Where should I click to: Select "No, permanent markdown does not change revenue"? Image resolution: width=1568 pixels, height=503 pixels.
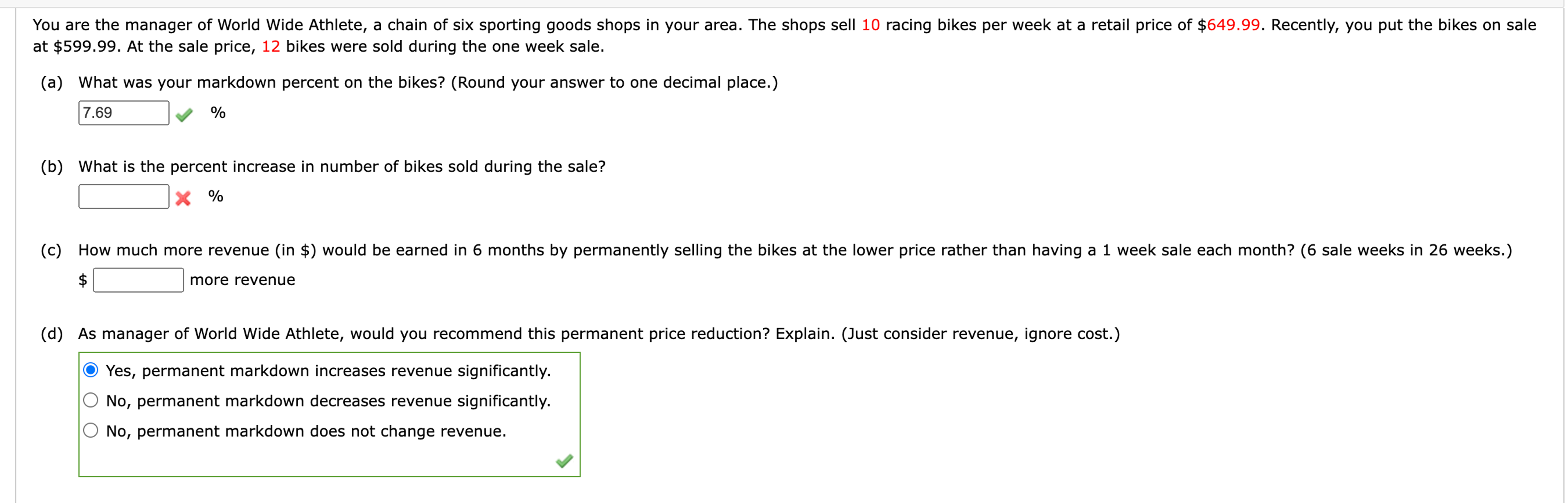click(x=91, y=430)
